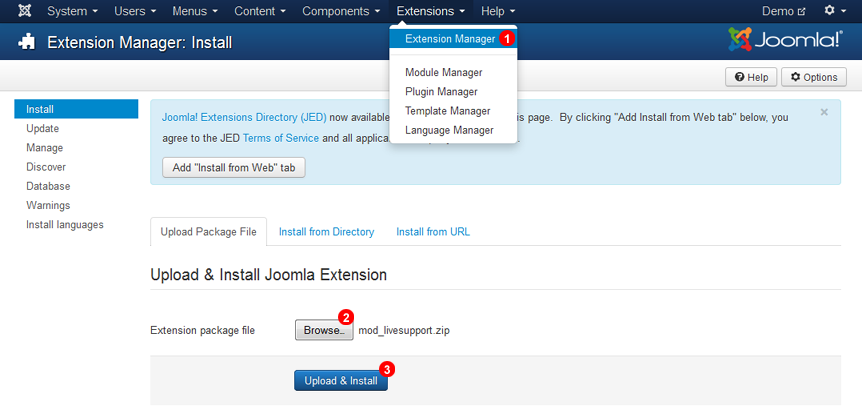This screenshot has width=862, height=410.
Task: Click the Options toolbar button
Action: (x=814, y=77)
